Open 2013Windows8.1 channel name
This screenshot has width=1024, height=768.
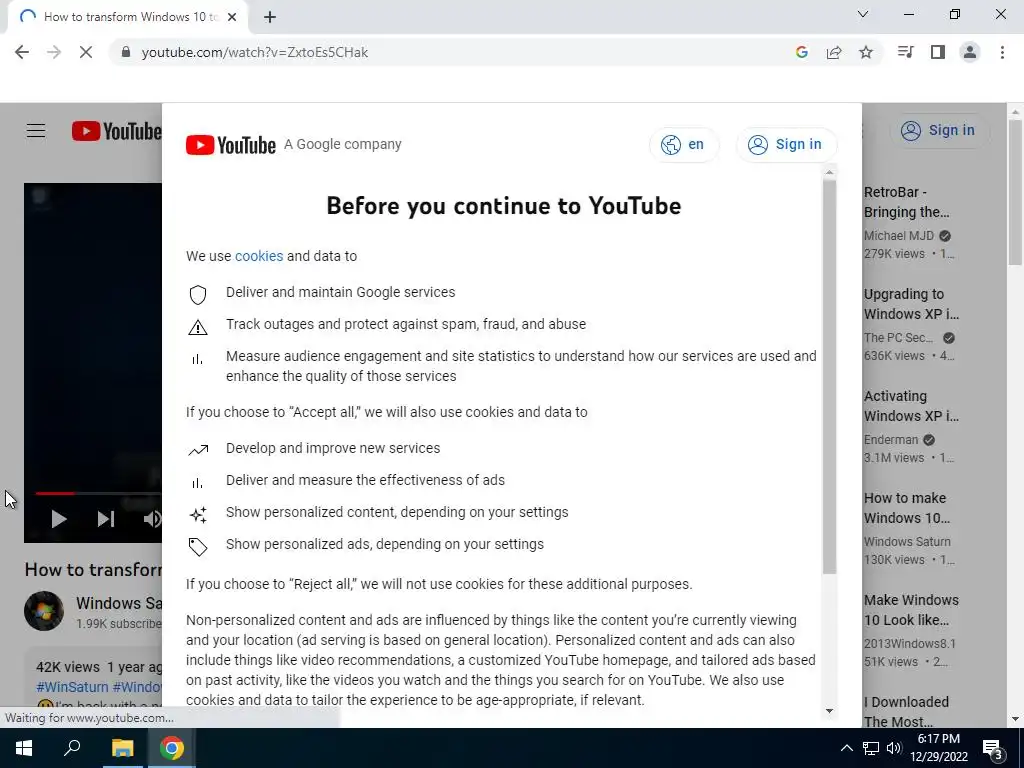click(910, 643)
